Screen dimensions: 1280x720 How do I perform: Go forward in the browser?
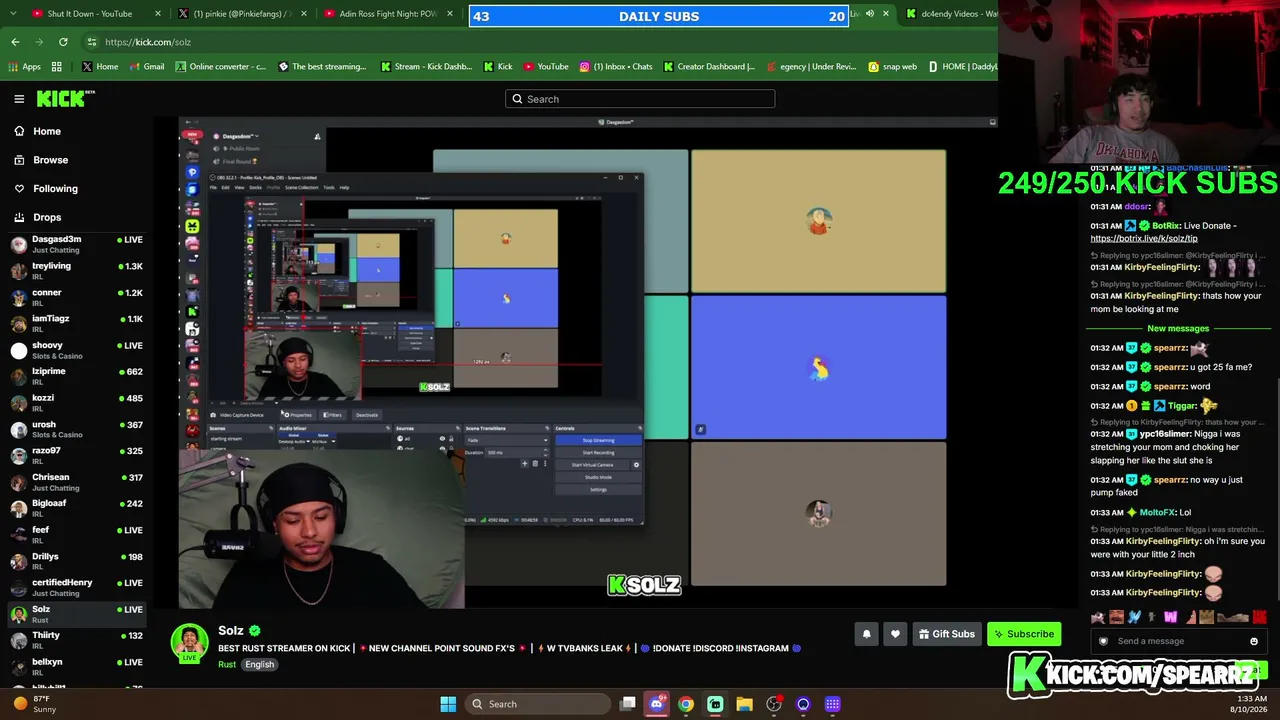[x=39, y=42]
